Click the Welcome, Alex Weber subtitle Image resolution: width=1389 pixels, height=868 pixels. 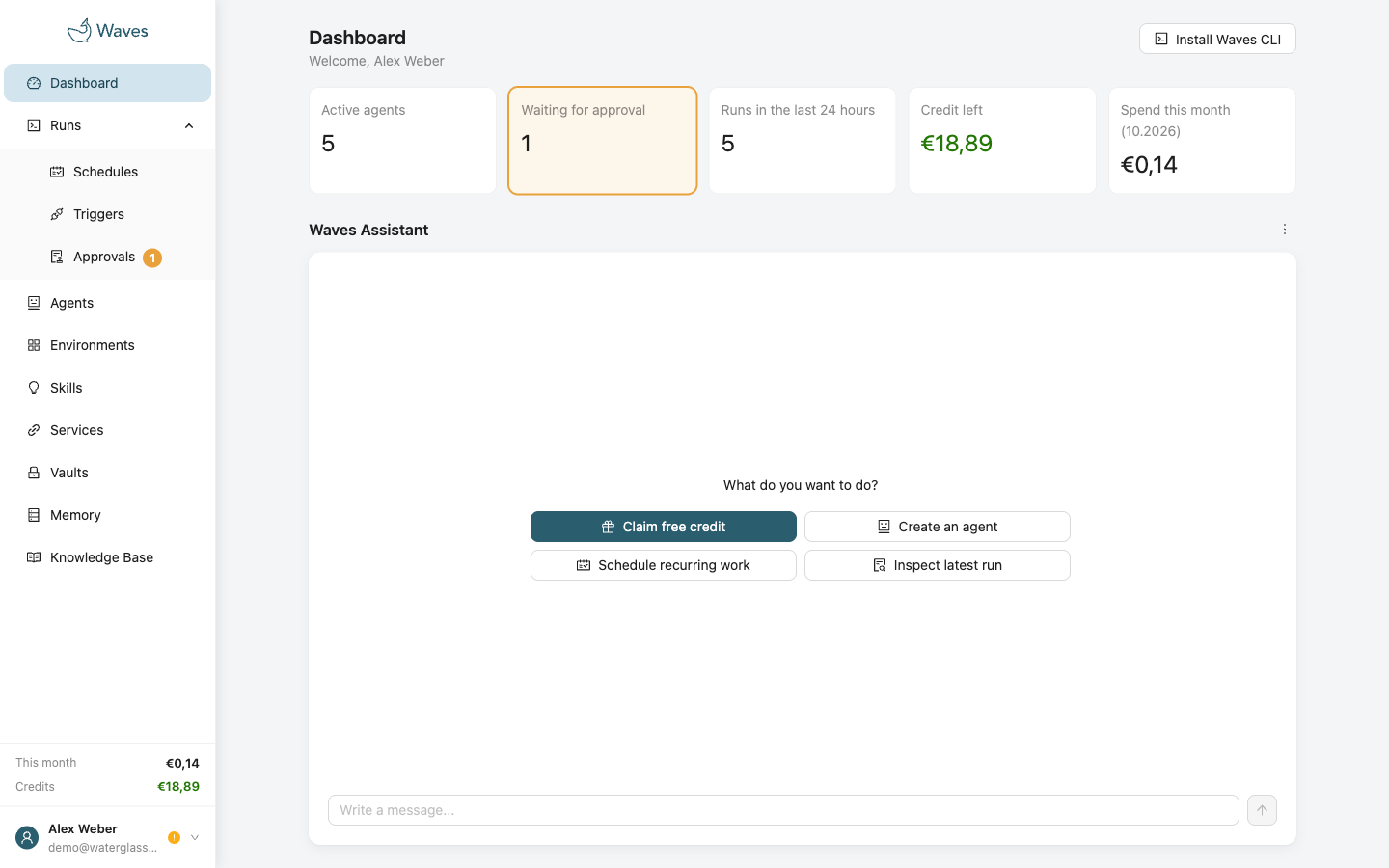click(x=376, y=61)
